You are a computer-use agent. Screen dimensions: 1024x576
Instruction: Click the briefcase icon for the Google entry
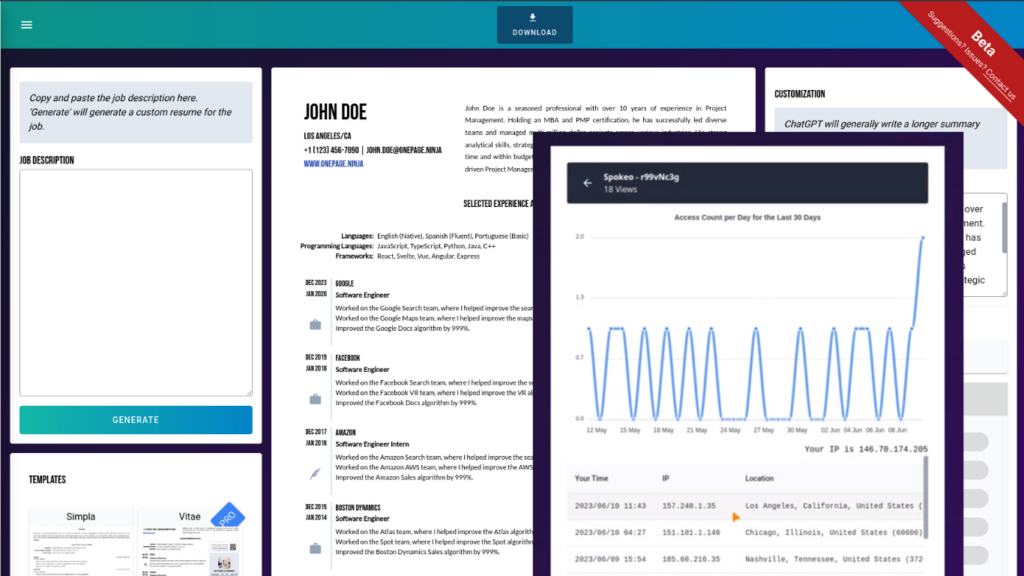[315, 325]
